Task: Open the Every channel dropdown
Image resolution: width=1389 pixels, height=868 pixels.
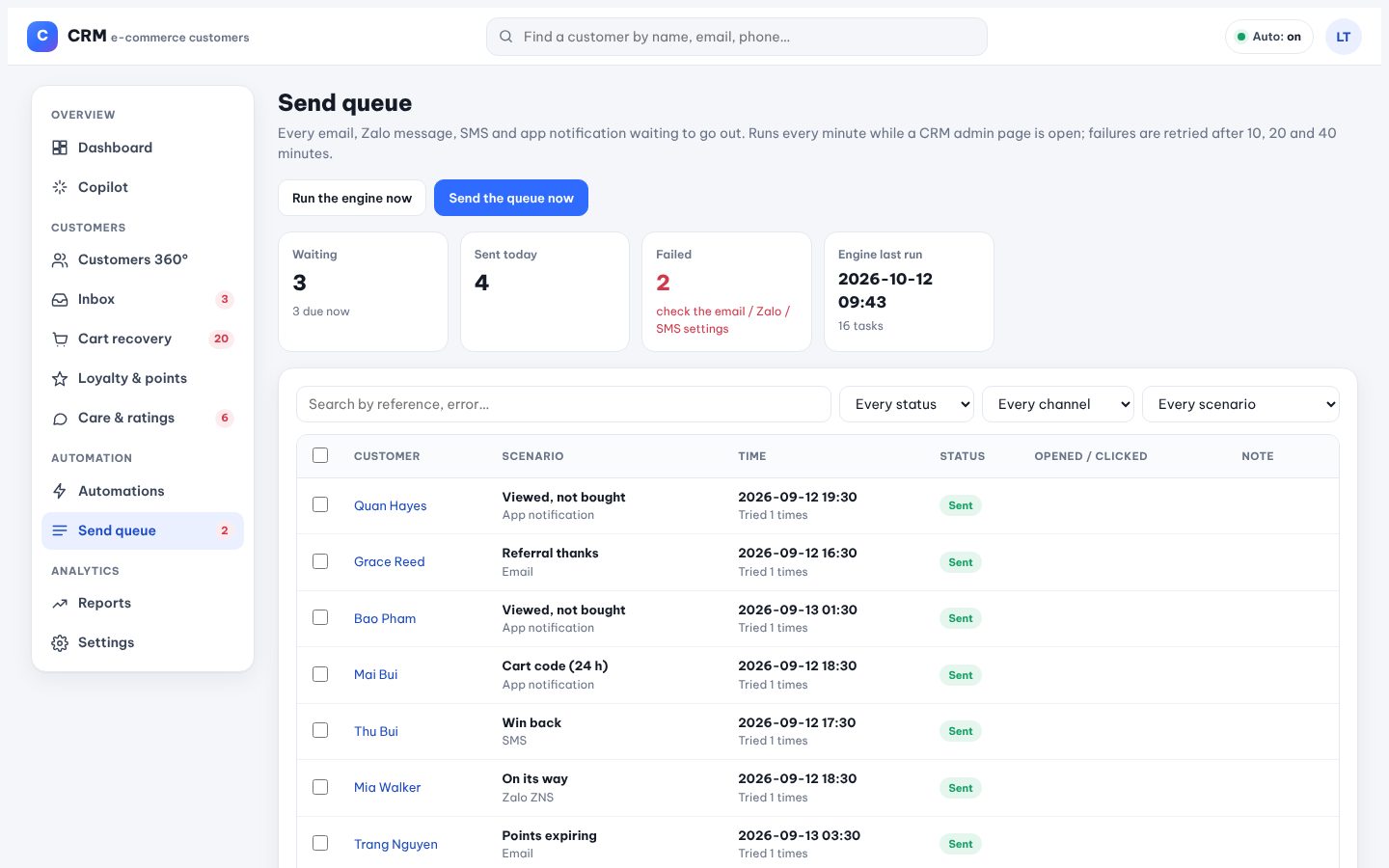Action: click(x=1058, y=404)
